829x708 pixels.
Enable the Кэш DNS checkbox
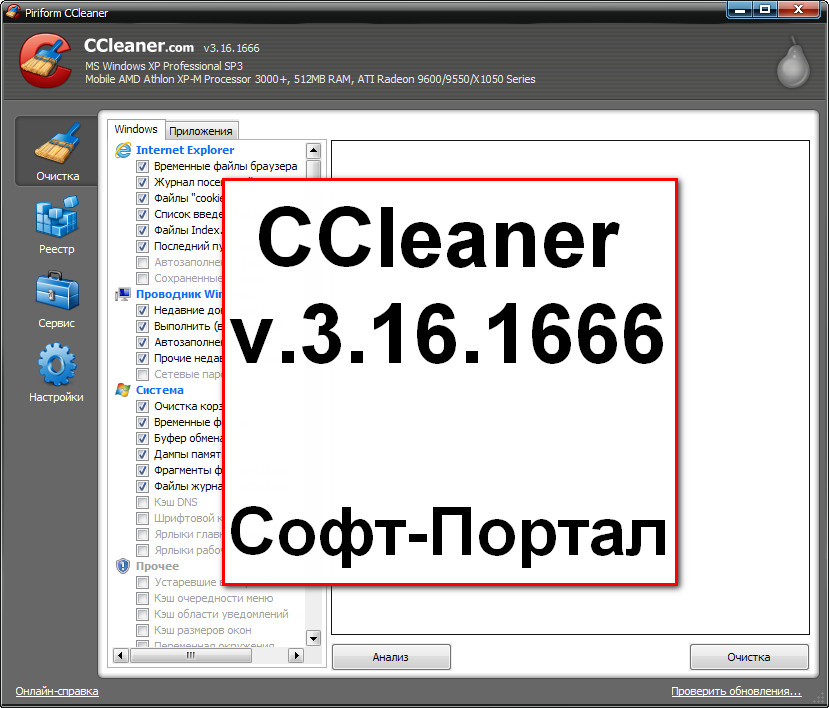click(142, 502)
